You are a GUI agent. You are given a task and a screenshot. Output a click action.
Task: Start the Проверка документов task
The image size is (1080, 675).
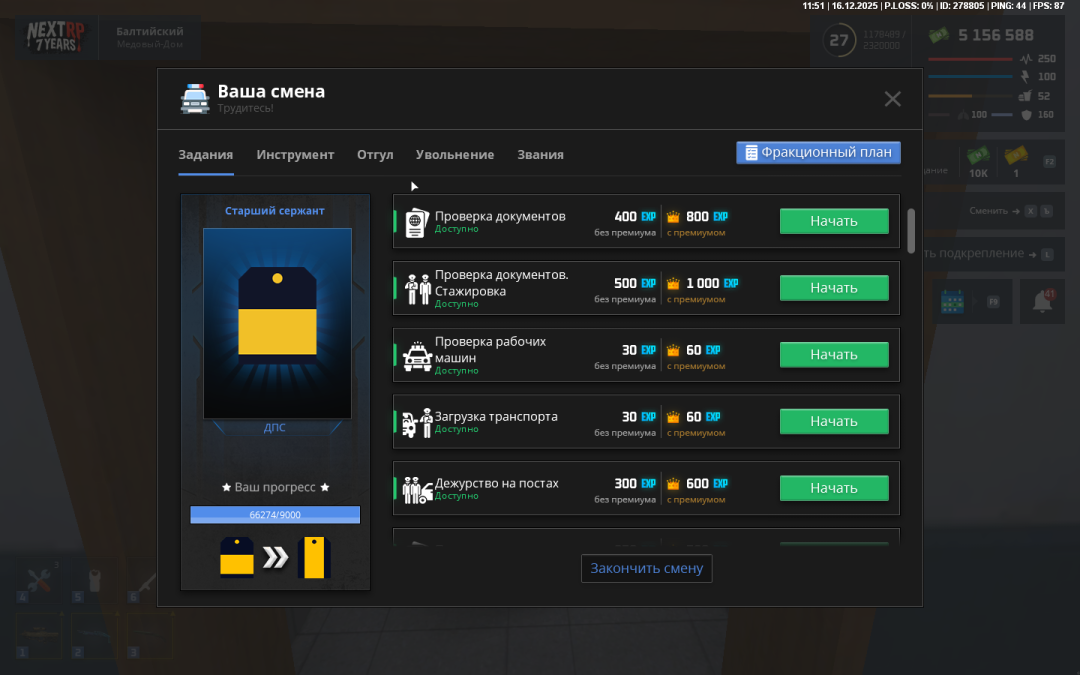coord(834,221)
